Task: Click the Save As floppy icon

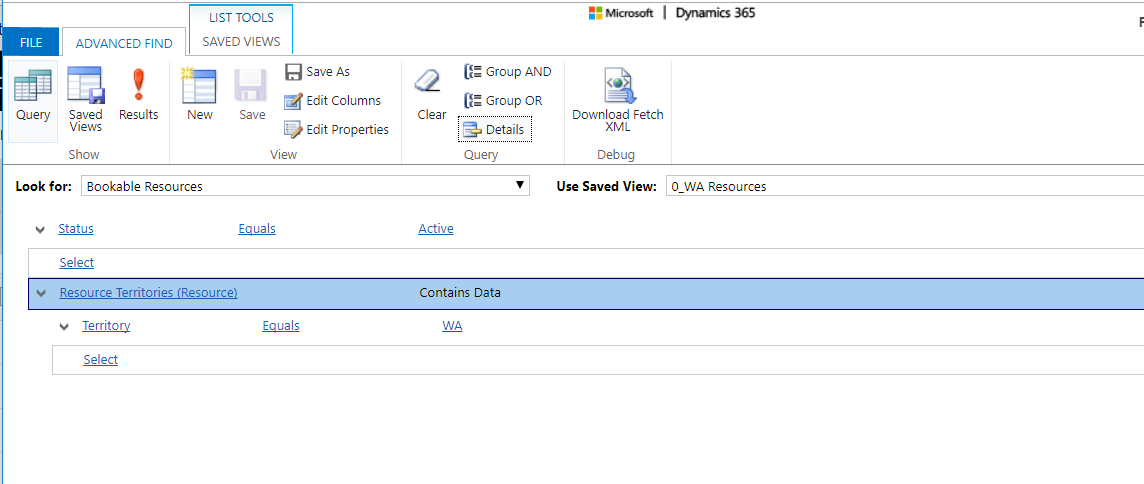Action: (293, 72)
